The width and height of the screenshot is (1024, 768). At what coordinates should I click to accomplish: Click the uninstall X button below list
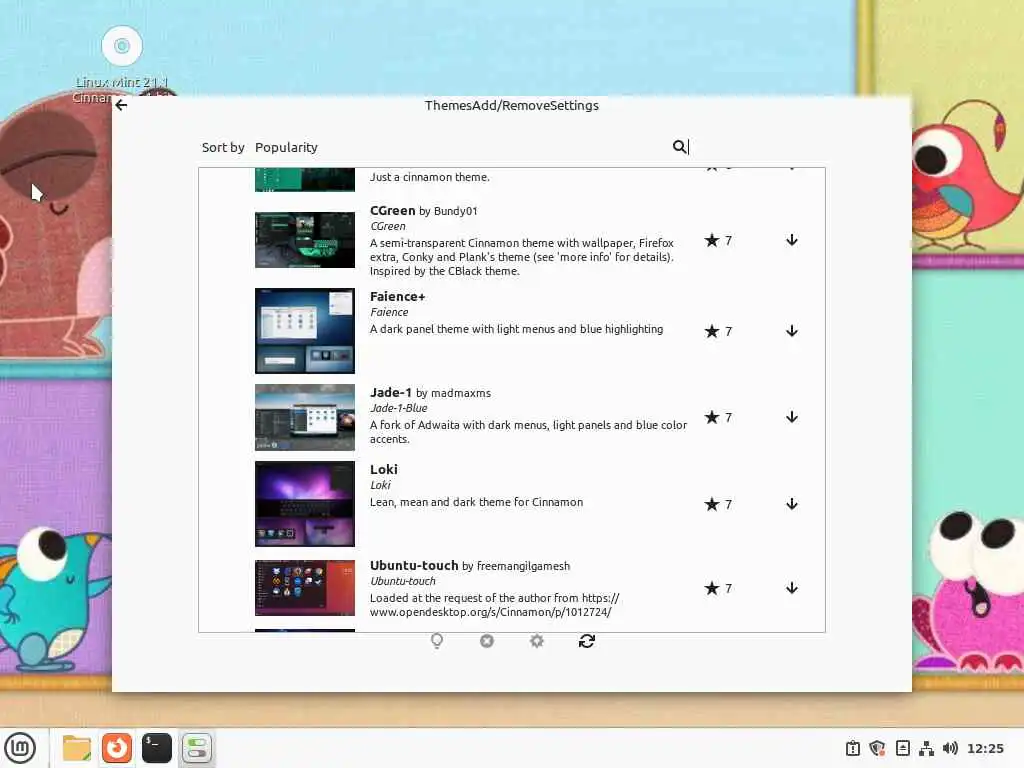tap(487, 641)
